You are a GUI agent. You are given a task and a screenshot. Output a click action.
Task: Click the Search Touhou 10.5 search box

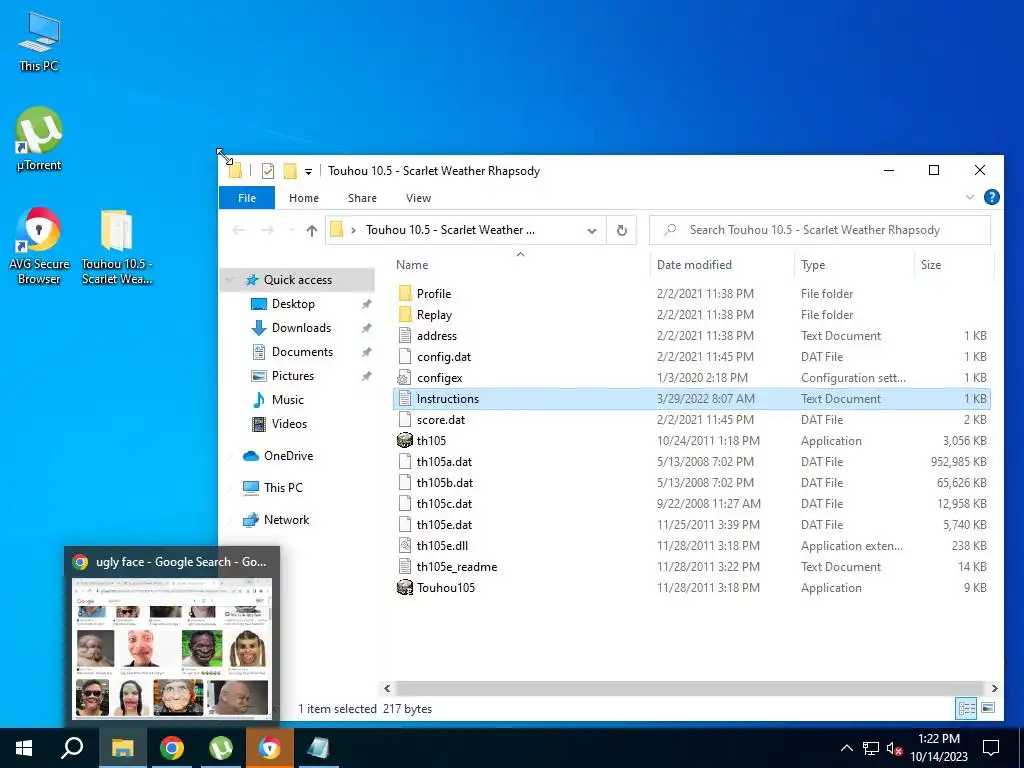point(820,230)
